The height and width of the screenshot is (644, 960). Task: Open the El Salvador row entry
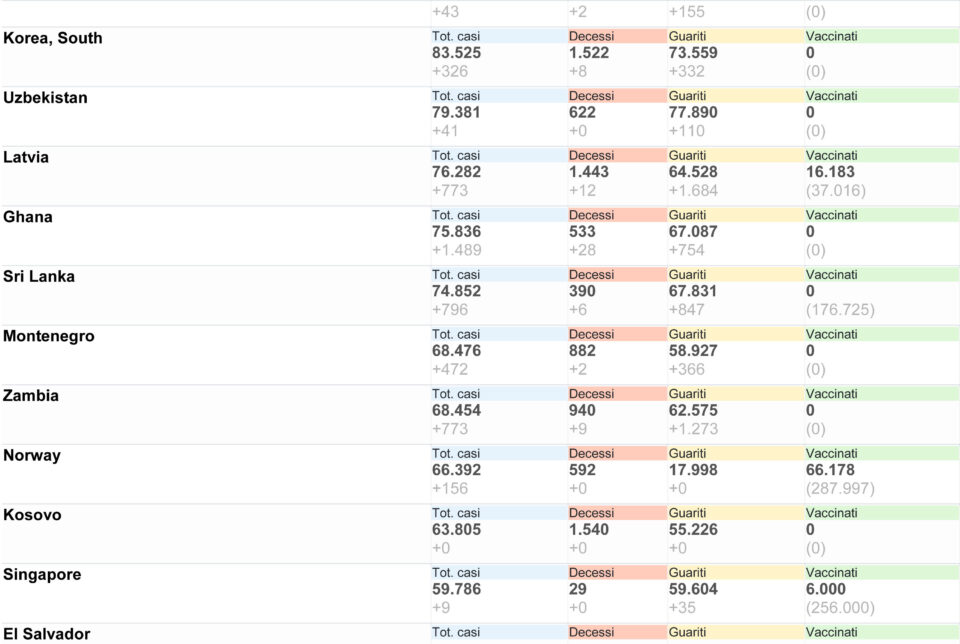coord(47,634)
